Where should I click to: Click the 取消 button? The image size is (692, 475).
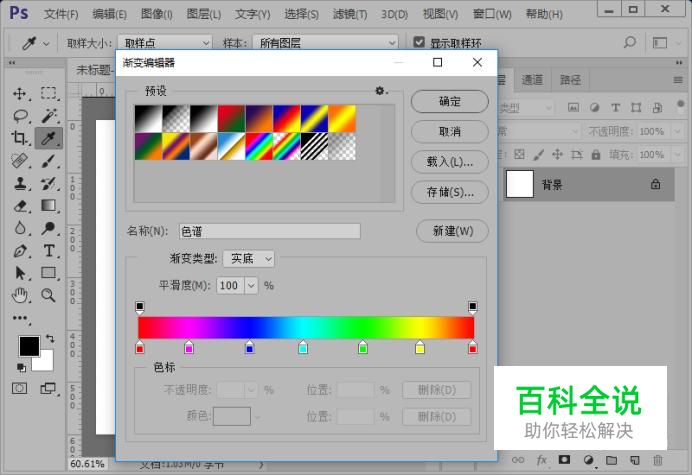pos(450,132)
